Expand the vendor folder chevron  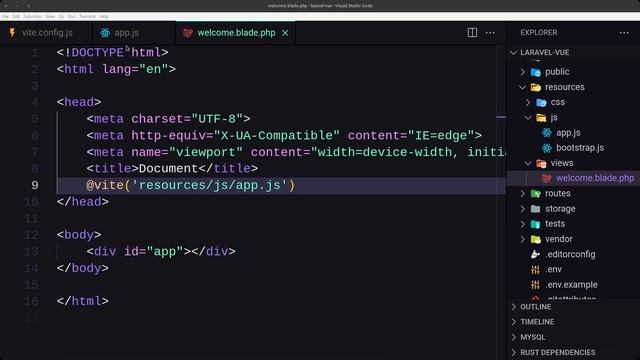click(x=523, y=239)
